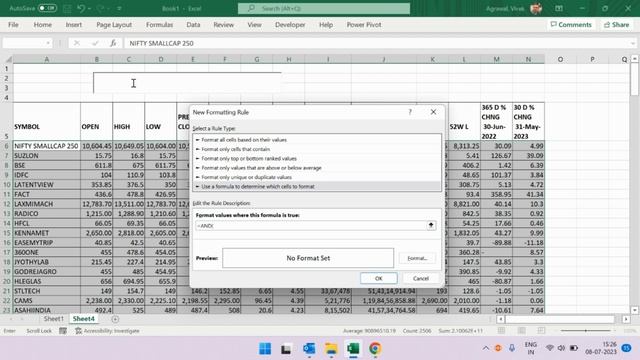Viewport: 640px width, 360px height.
Task: Open the Developer ribbon tab
Action: (290, 25)
